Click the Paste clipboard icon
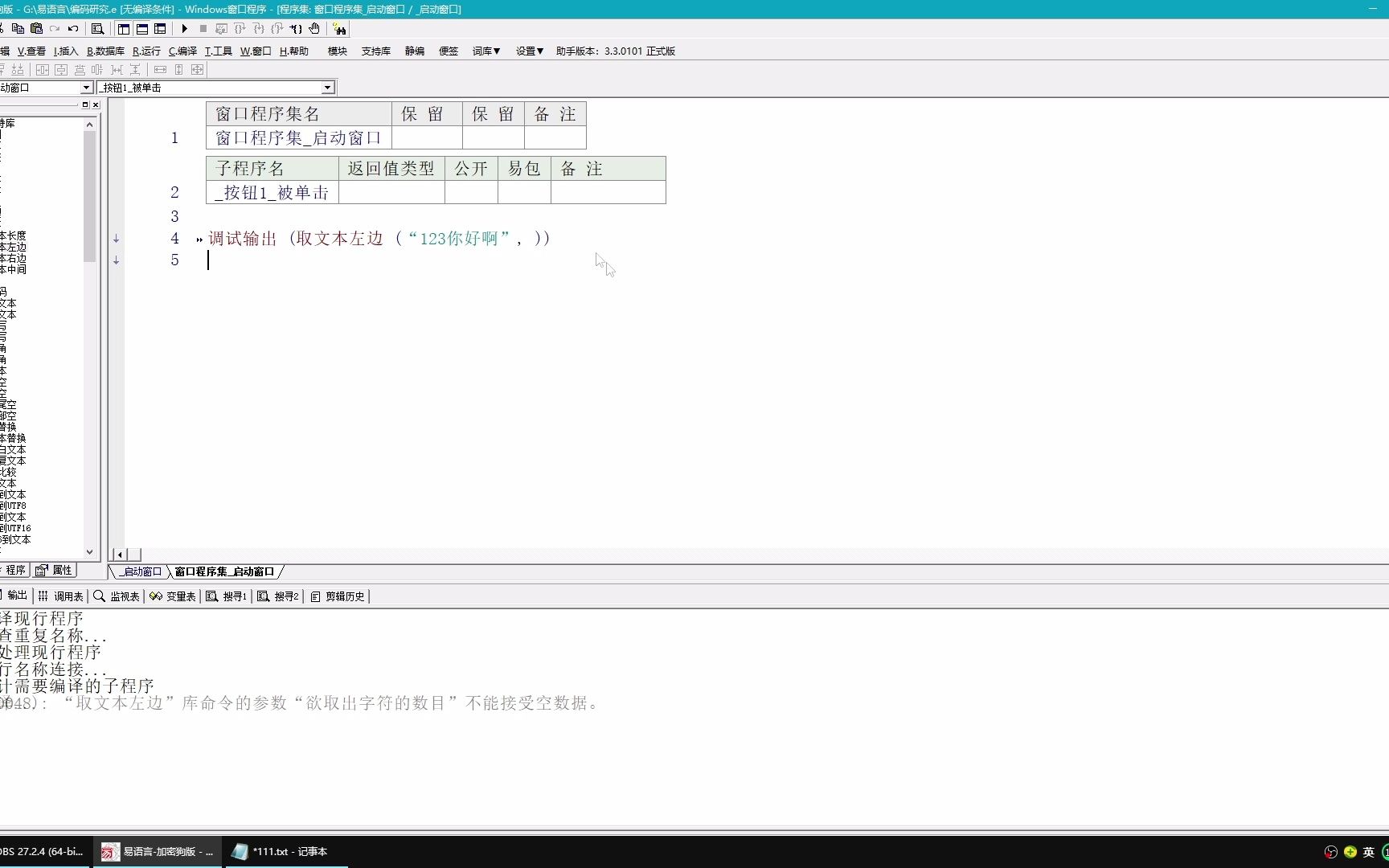 pos(36,28)
